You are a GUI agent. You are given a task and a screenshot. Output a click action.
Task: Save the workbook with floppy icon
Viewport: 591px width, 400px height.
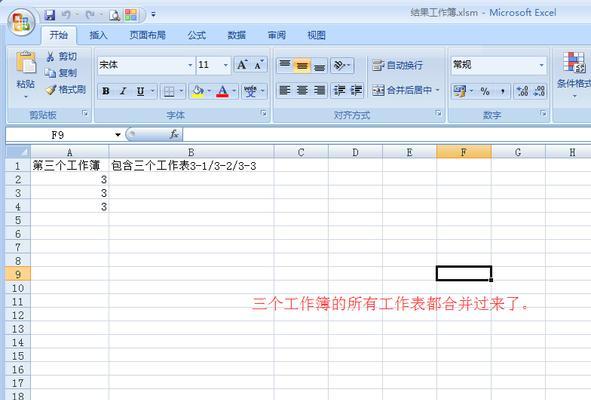tap(50, 15)
